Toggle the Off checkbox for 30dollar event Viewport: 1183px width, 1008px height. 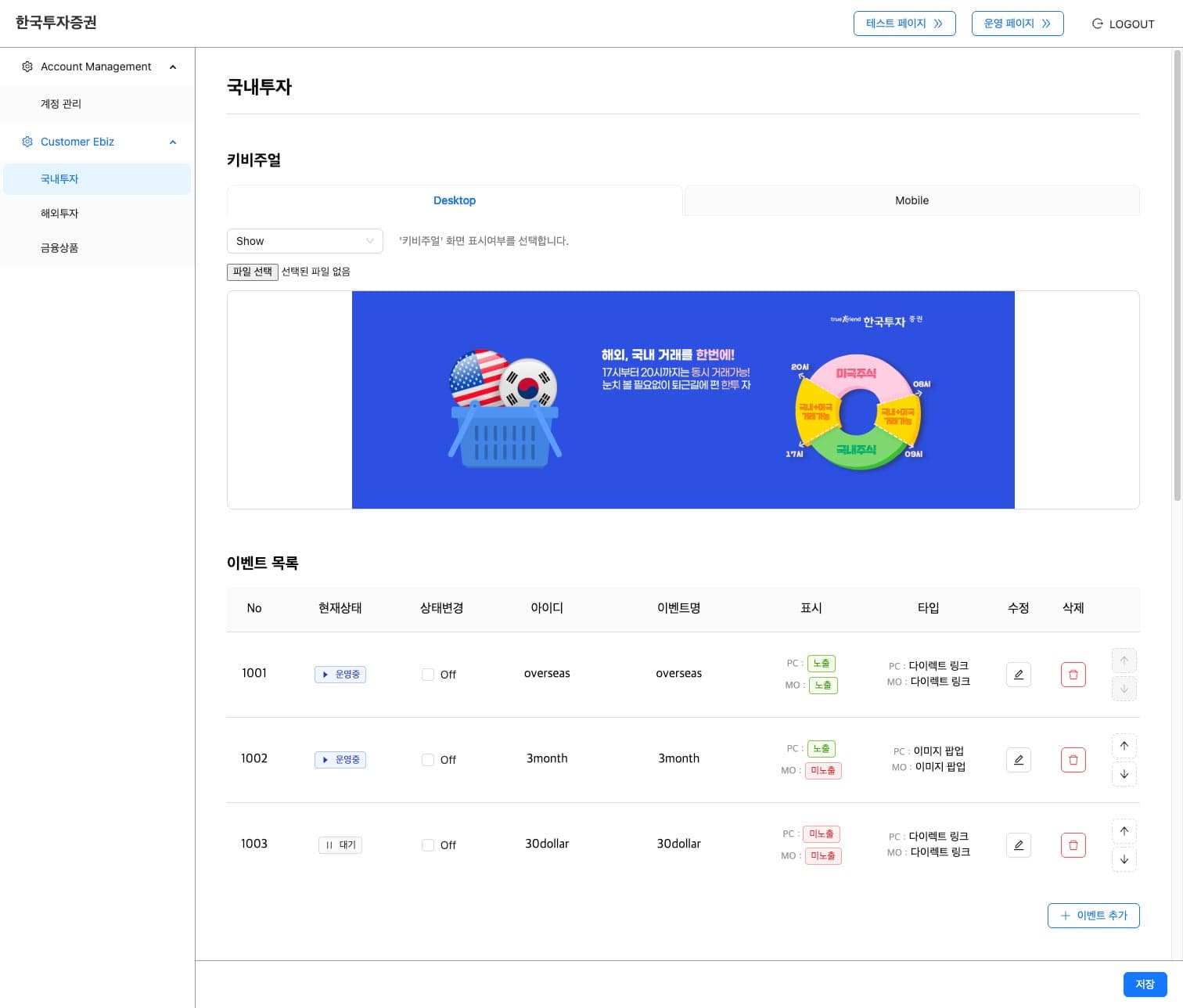point(428,845)
